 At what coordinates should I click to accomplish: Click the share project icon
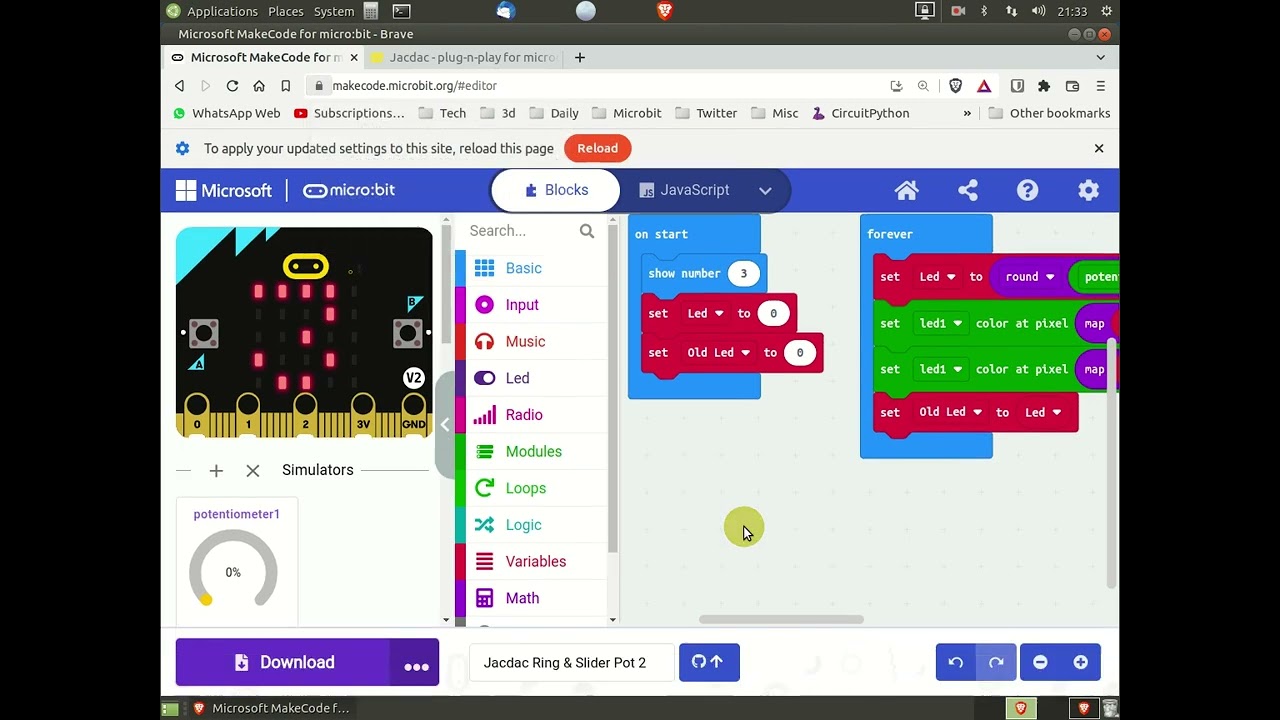coord(968,190)
